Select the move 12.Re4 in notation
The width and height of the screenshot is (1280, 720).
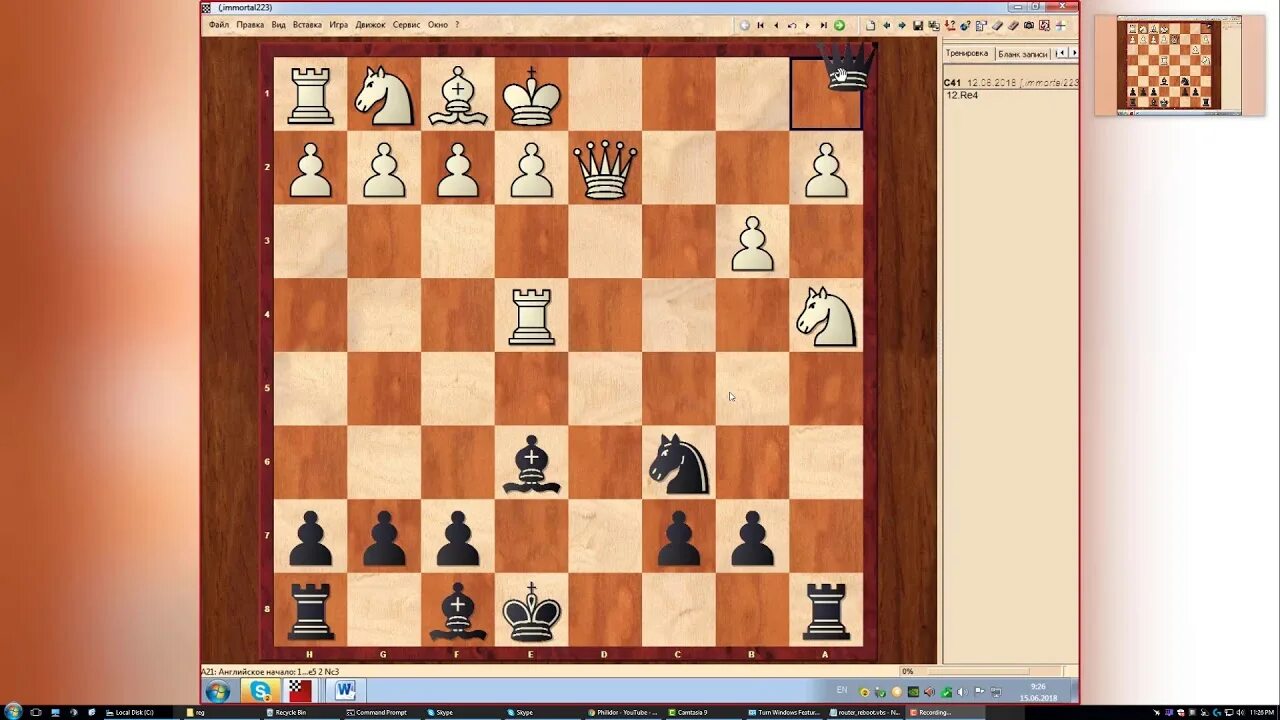(962, 95)
